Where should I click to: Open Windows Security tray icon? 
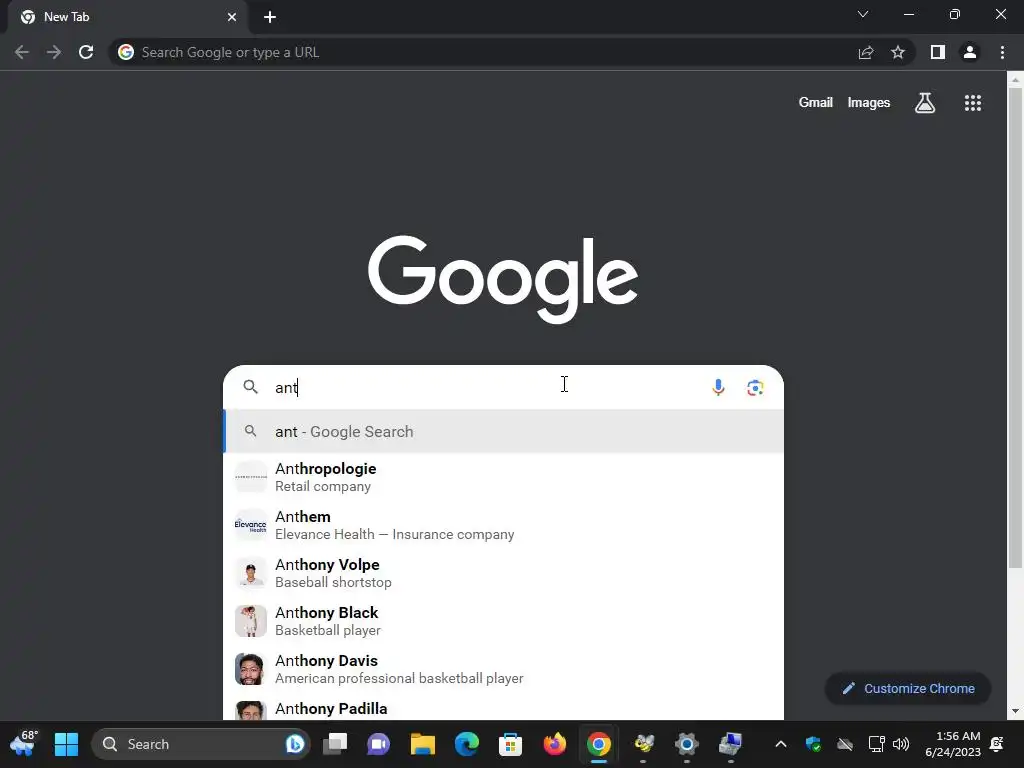pos(813,744)
